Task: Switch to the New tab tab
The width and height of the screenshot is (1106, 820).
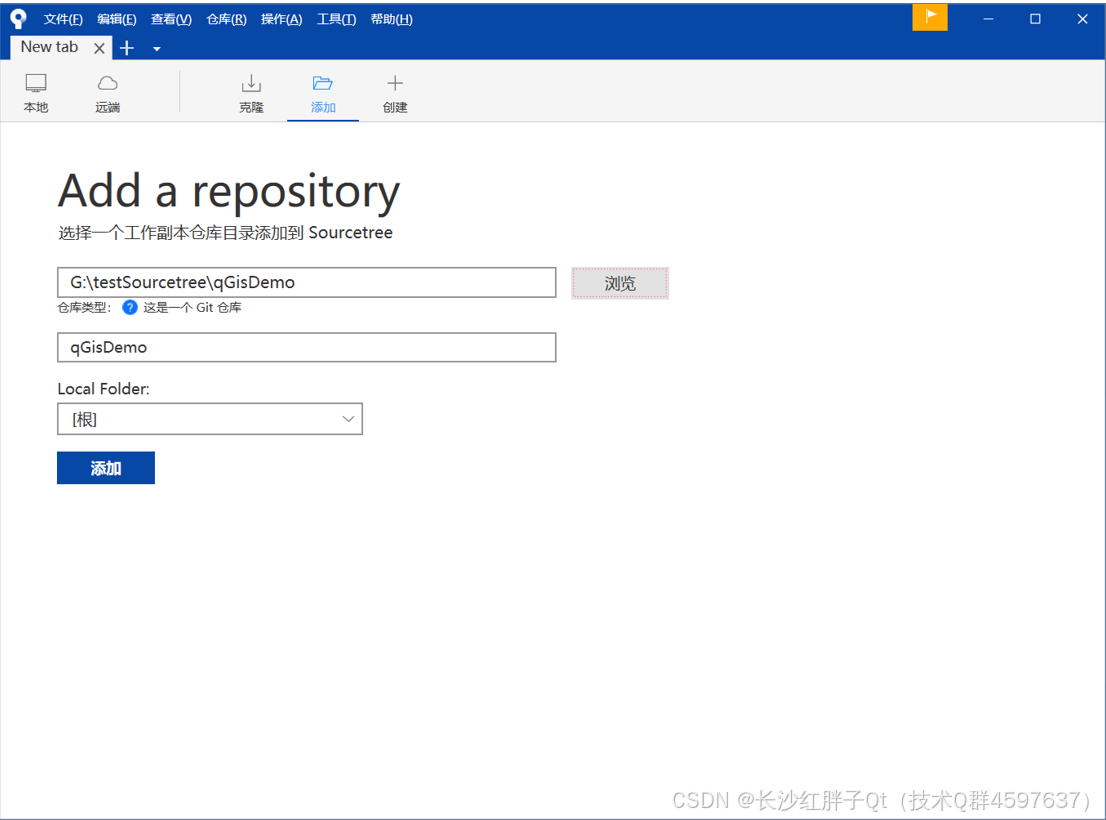Action: point(49,47)
